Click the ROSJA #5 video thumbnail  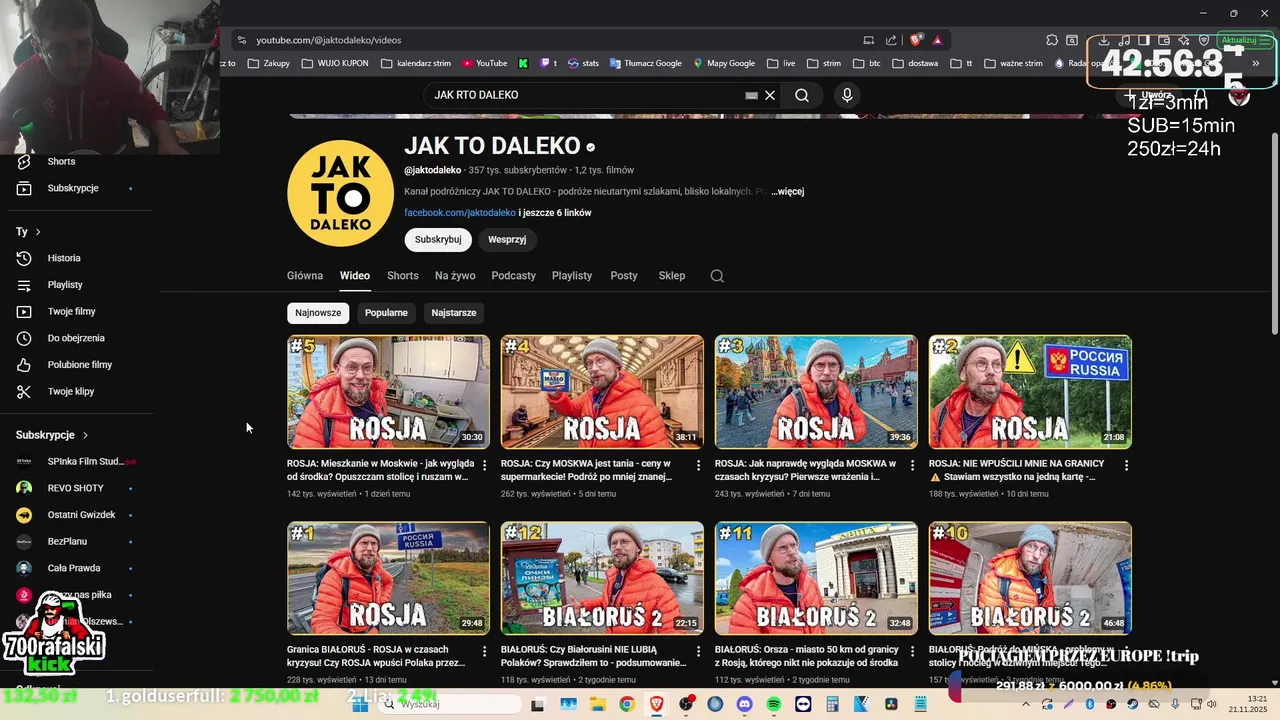click(388, 392)
